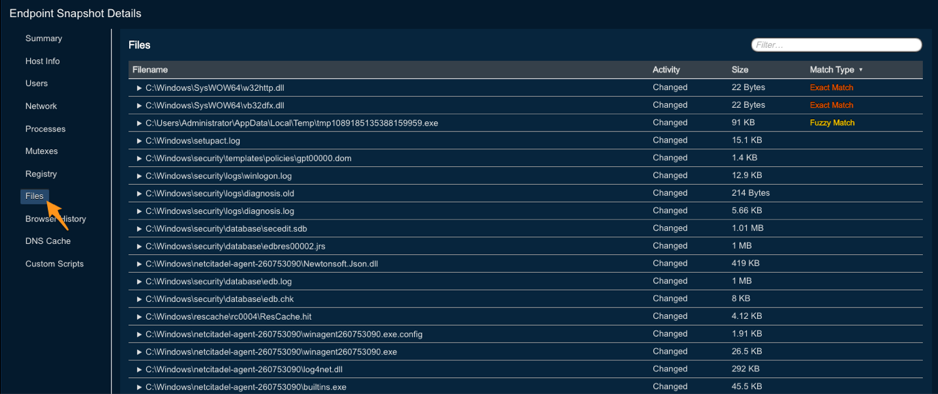Open the Custom Scripts section
The image size is (938, 394).
(54, 264)
